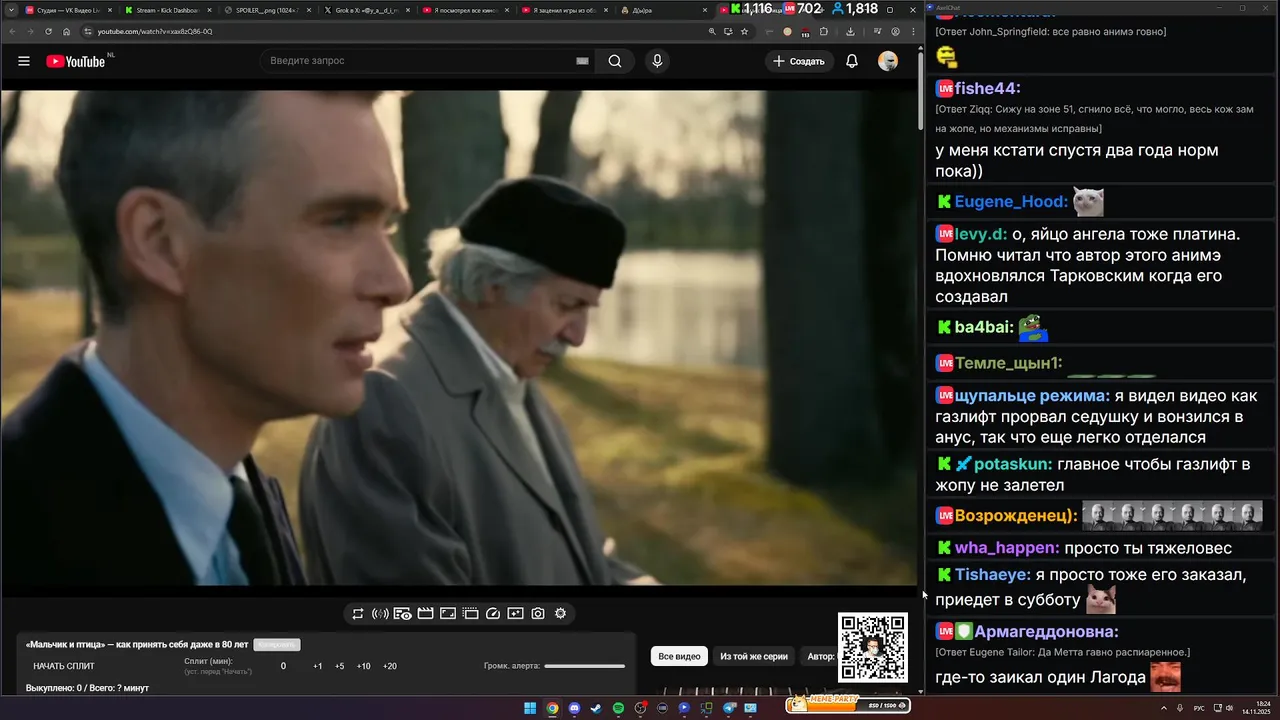The width and height of the screenshot is (1280, 720).
Task: Open YouTube notifications bell
Action: [x=852, y=61]
